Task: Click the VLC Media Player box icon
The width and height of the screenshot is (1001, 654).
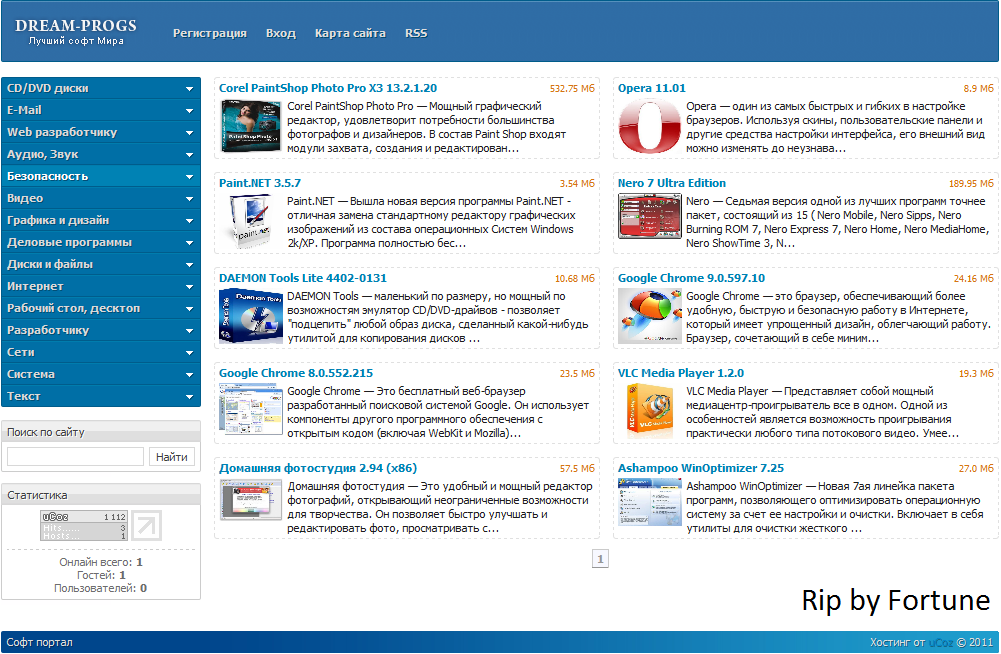Action: [x=650, y=409]
